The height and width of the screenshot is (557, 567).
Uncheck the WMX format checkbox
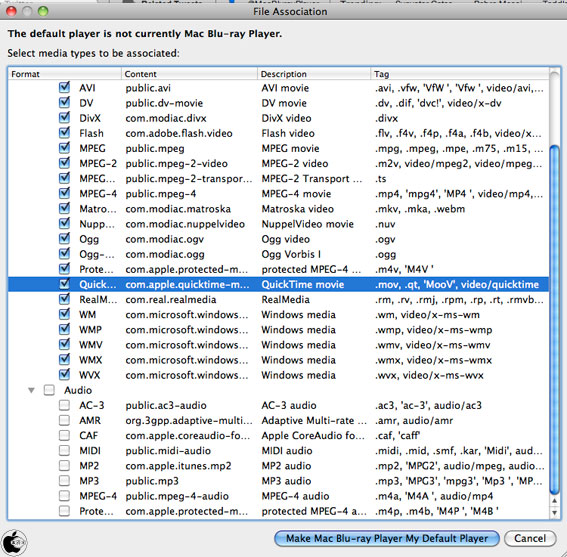(x=64, y=360)
